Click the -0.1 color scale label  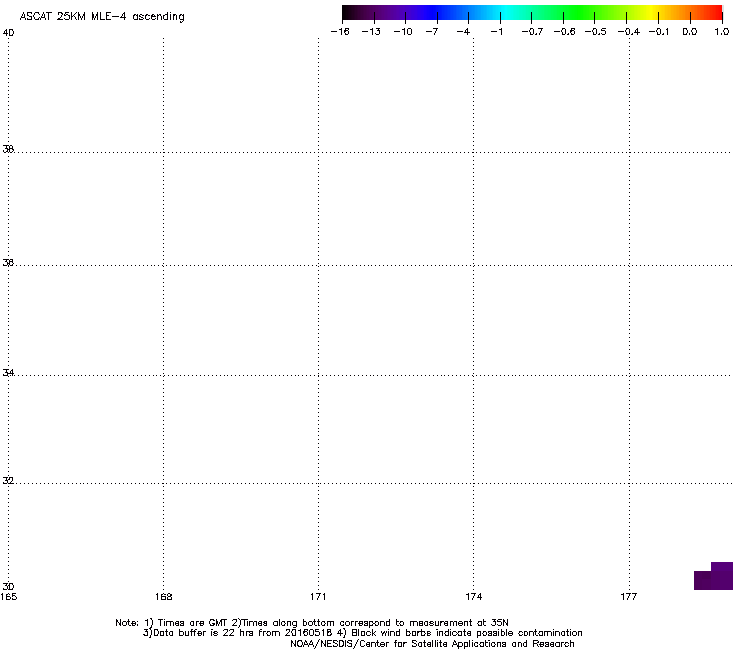(x=659, y=32)
